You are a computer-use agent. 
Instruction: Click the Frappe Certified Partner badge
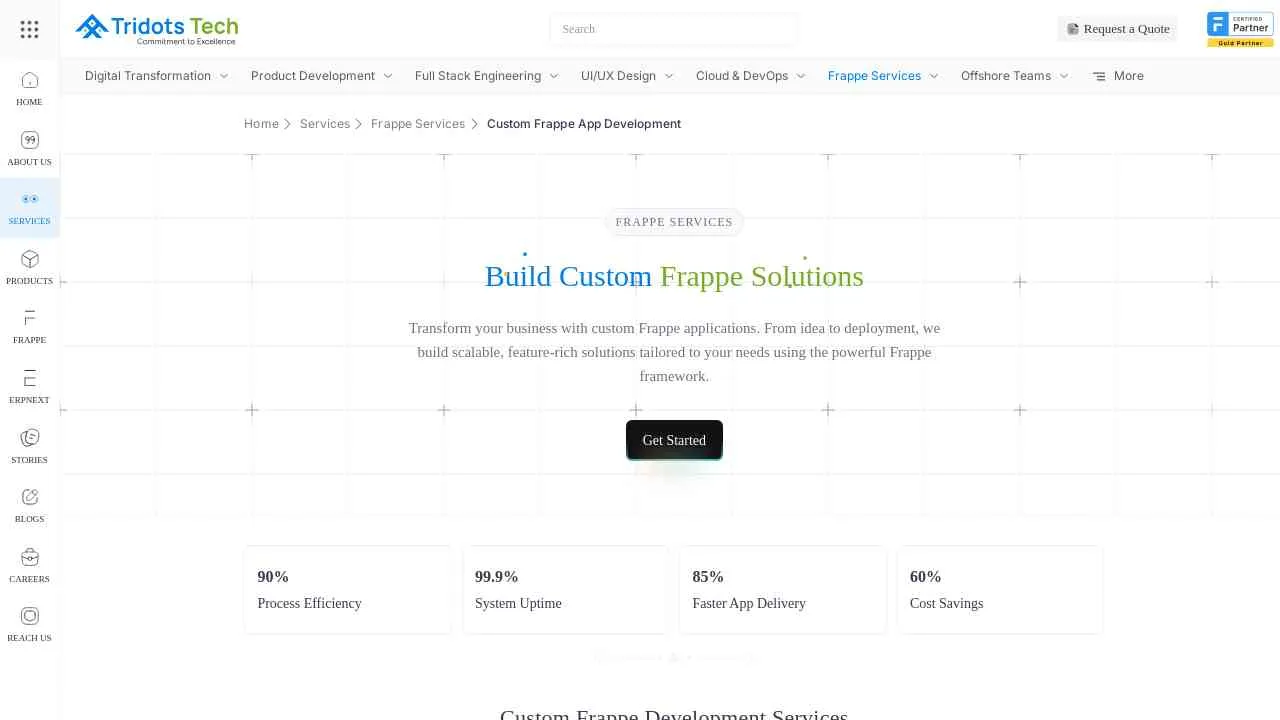pos(1240,29)
